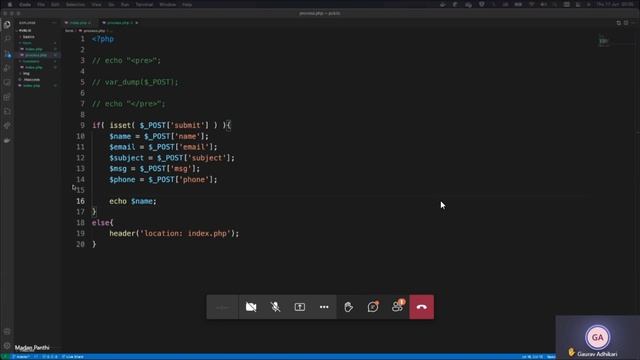Click the EXPLORER panel title
The width and height of the screenshot is (640, 360).
(27, 23)
